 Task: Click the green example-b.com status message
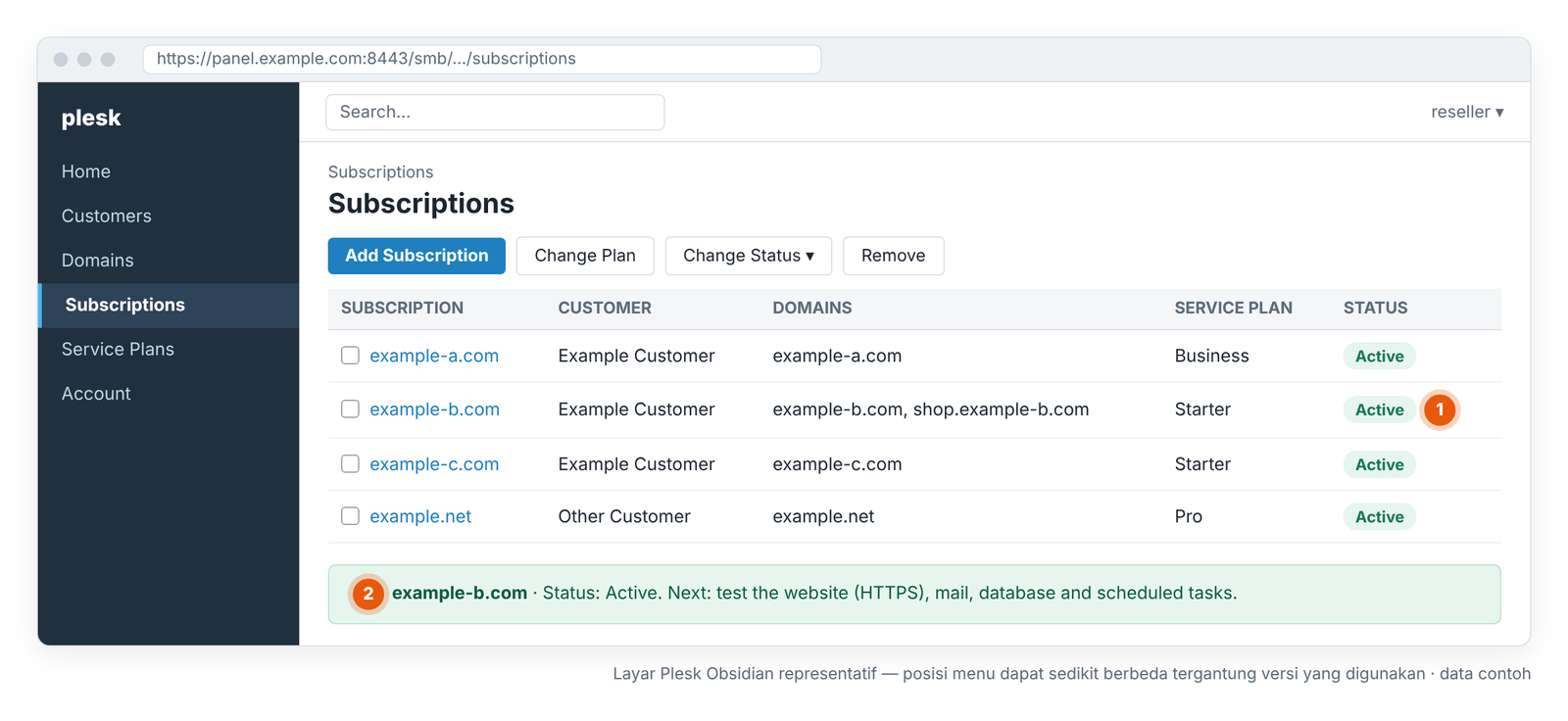[914, 594]
